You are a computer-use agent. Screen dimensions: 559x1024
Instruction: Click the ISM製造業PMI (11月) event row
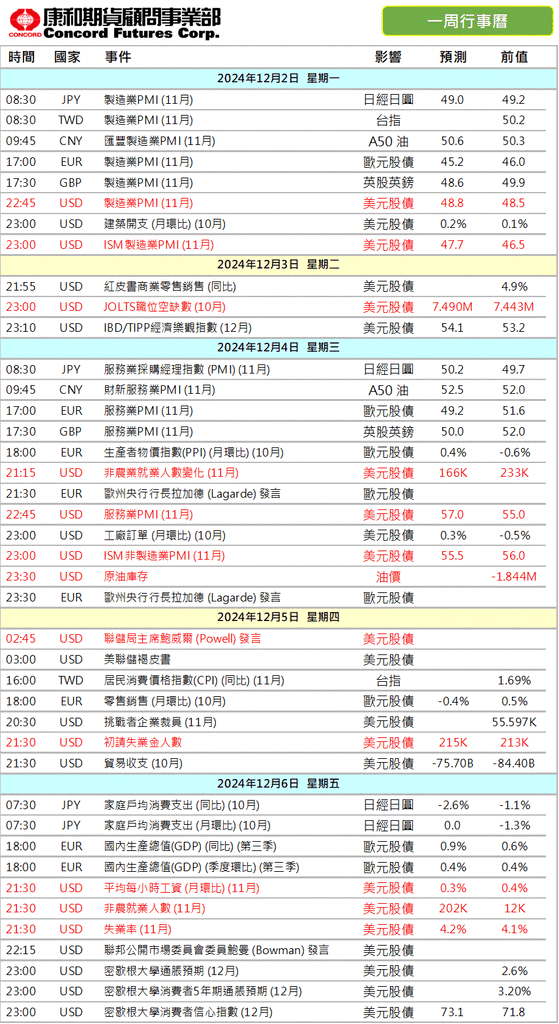tap(279, 244)
